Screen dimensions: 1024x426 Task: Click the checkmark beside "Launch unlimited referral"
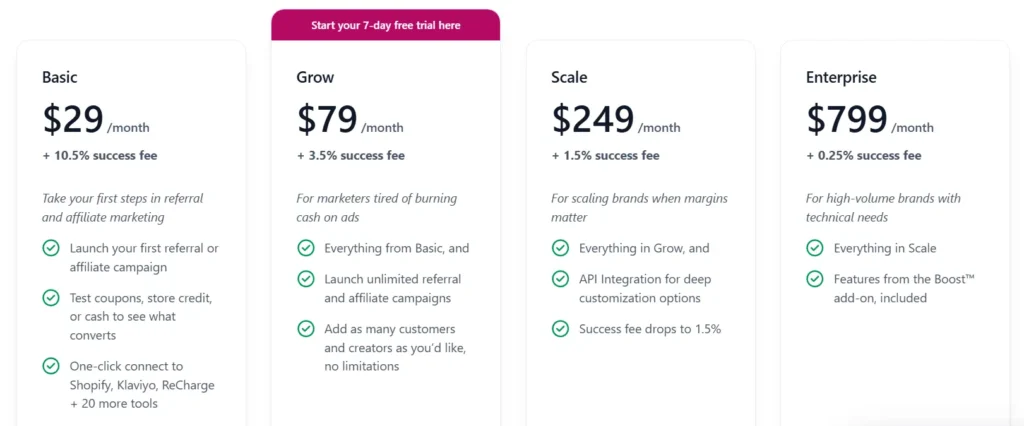[x=306, y=279]
